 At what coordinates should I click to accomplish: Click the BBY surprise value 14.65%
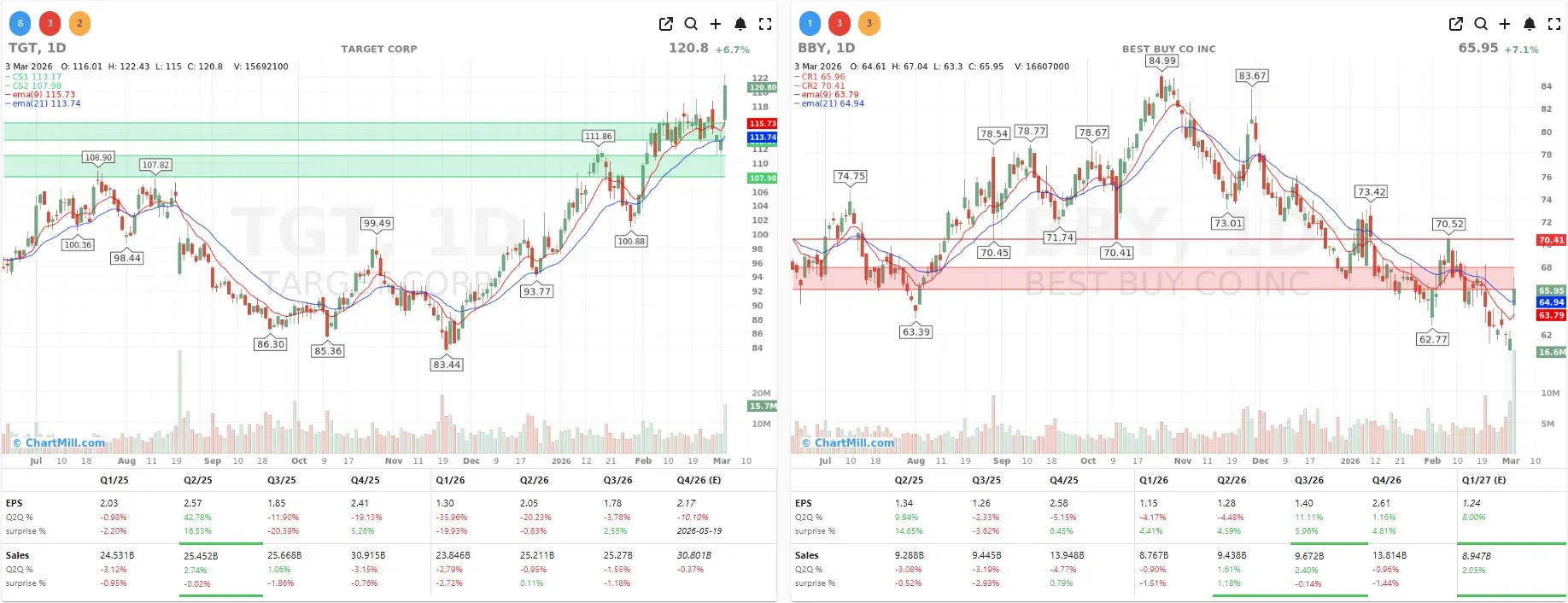910,531
